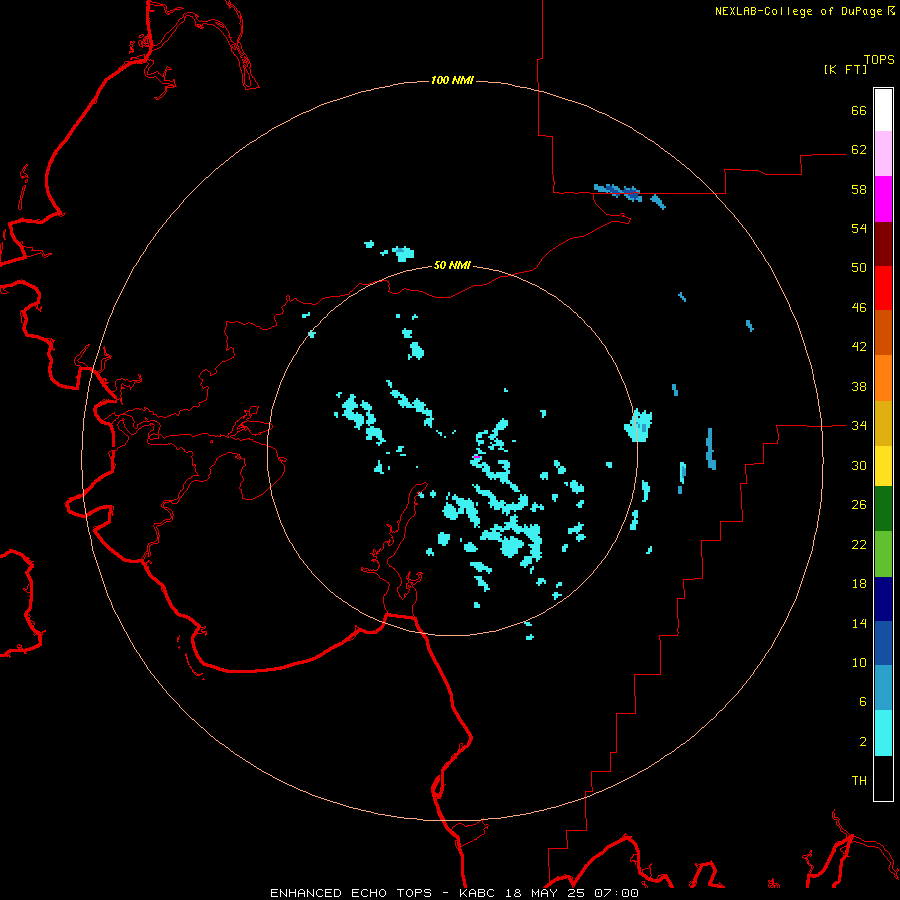Click the 50 legend value
The width and height of the screenshot is (900, 900).
pyautogui.click(x=859, y=267)
